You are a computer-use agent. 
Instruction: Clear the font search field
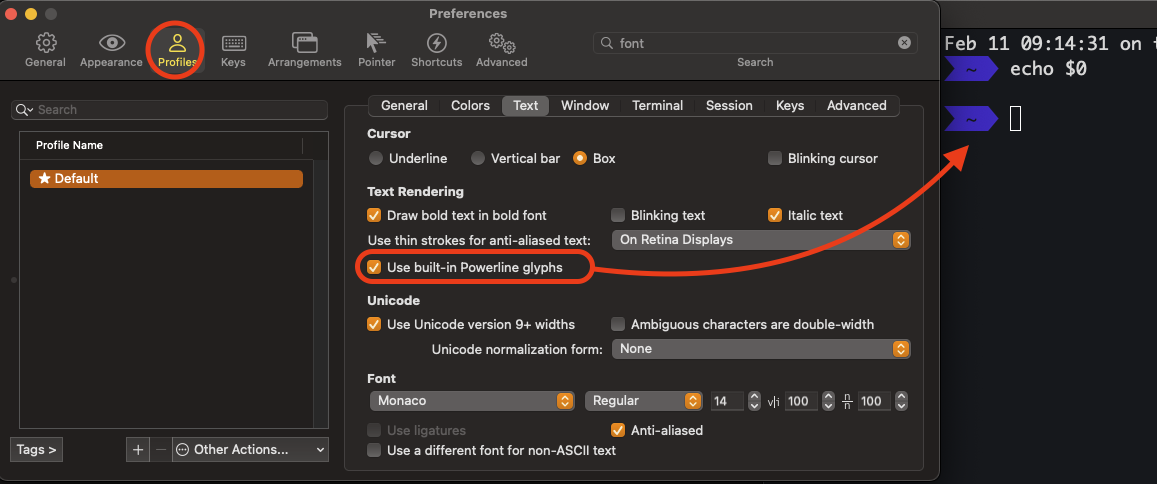904,43
